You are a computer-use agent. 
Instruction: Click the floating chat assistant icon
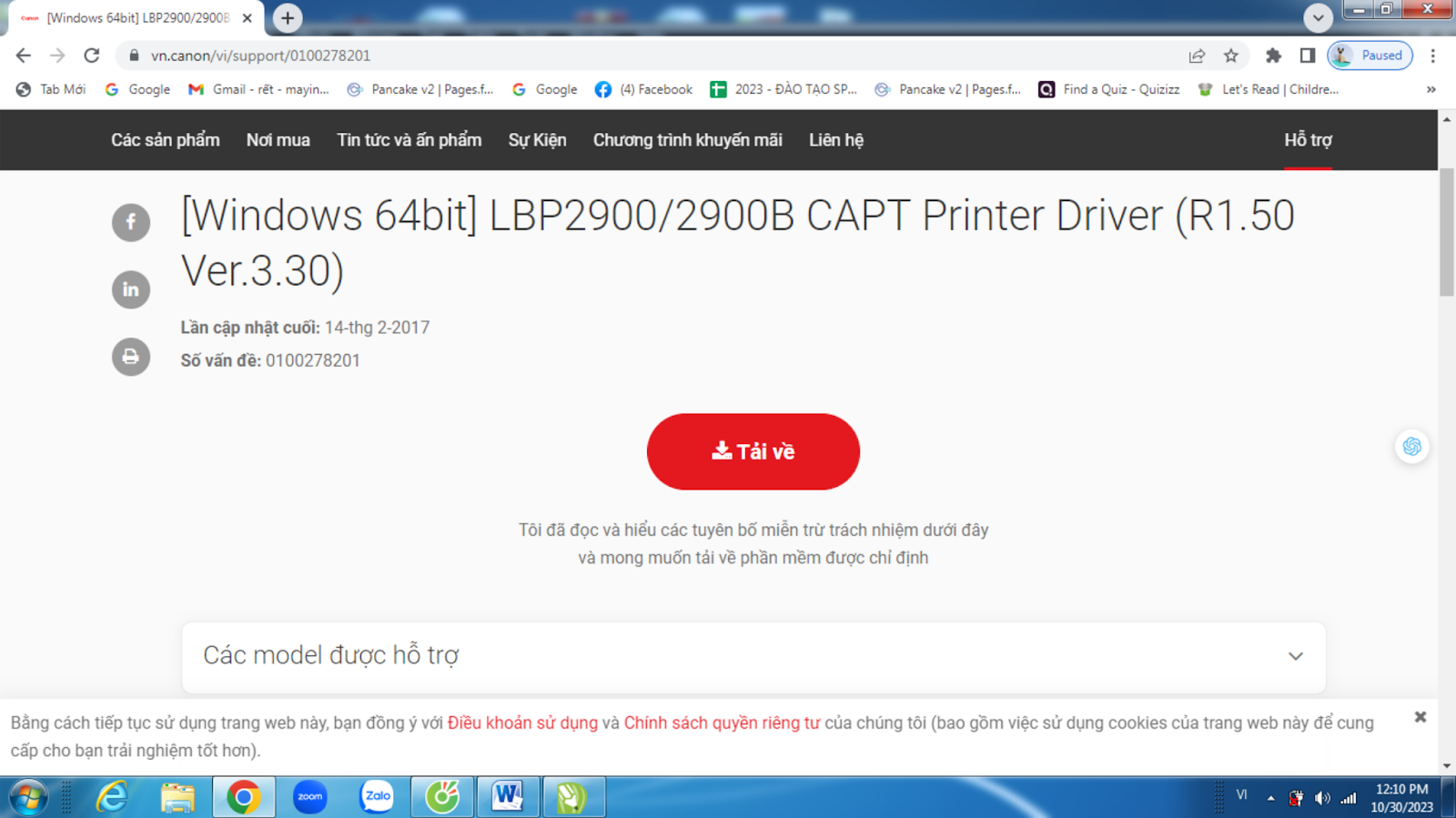coord(1412,446)
